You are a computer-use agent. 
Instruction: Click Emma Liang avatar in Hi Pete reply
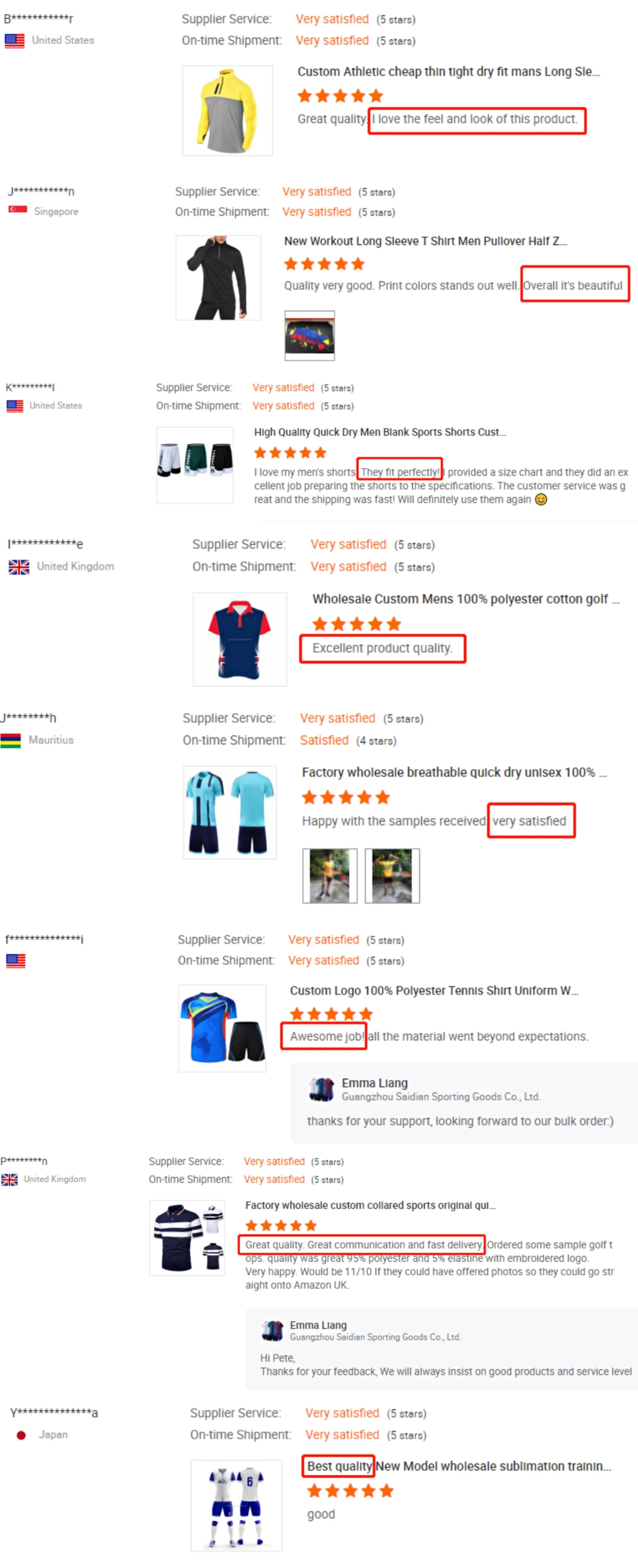[272, 1330]
